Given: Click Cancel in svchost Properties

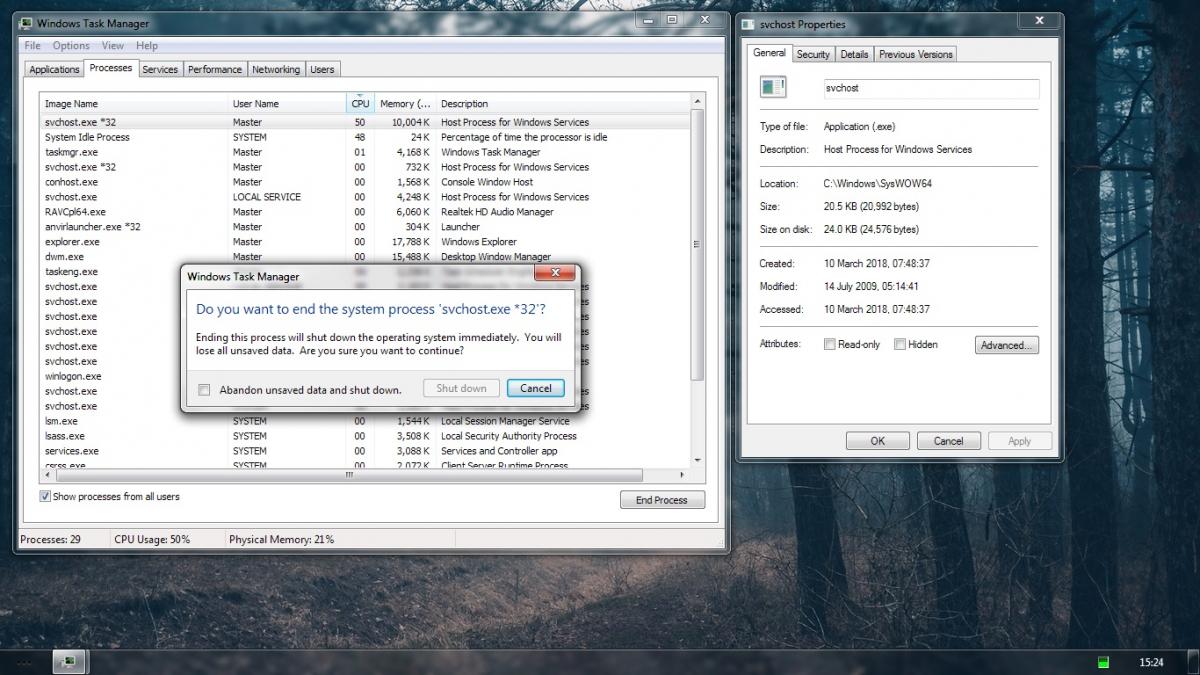Looking at the screenshot, I should click(x=948, y=441).
